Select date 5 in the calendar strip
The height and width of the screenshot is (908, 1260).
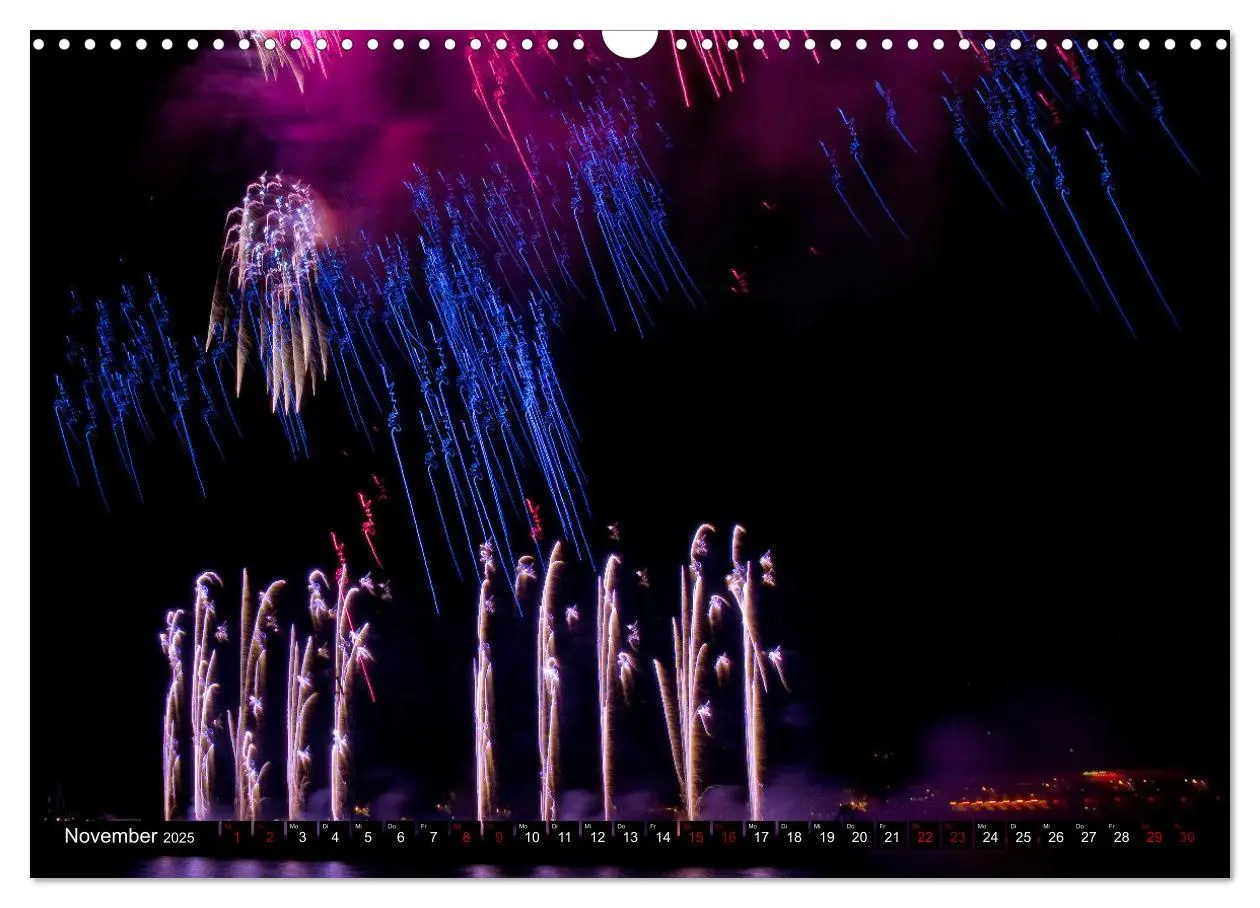[x=368, y=837]
